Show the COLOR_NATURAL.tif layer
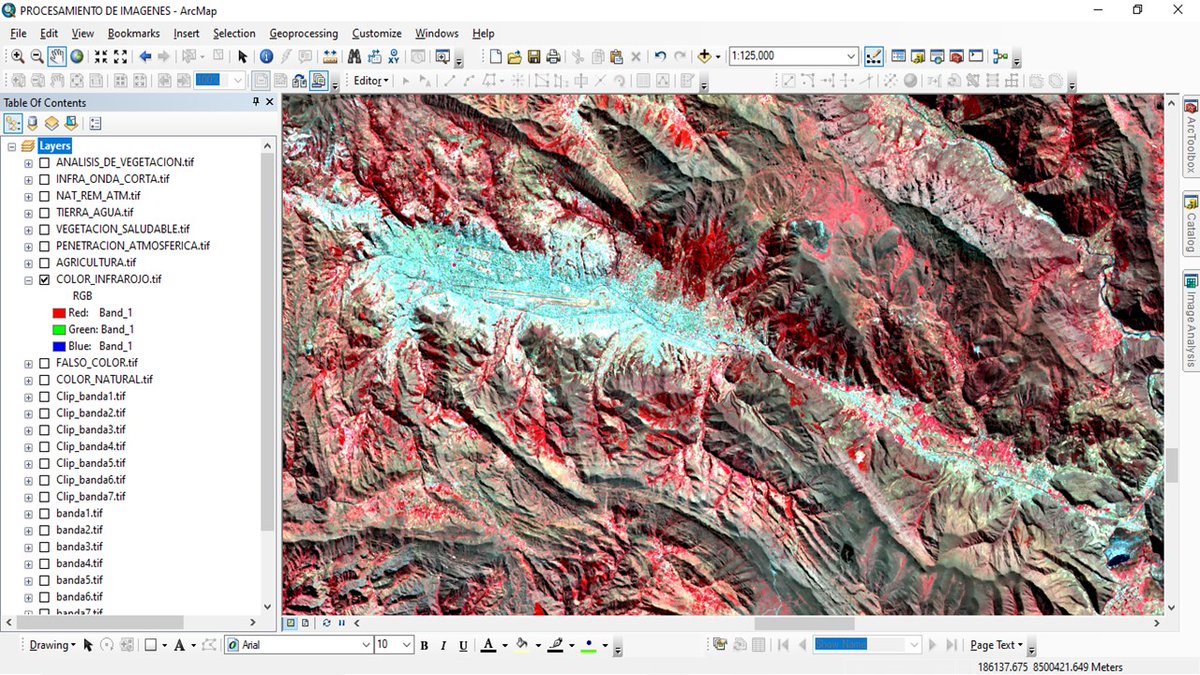The image size is (1200, 675). [x=44, y=380]
